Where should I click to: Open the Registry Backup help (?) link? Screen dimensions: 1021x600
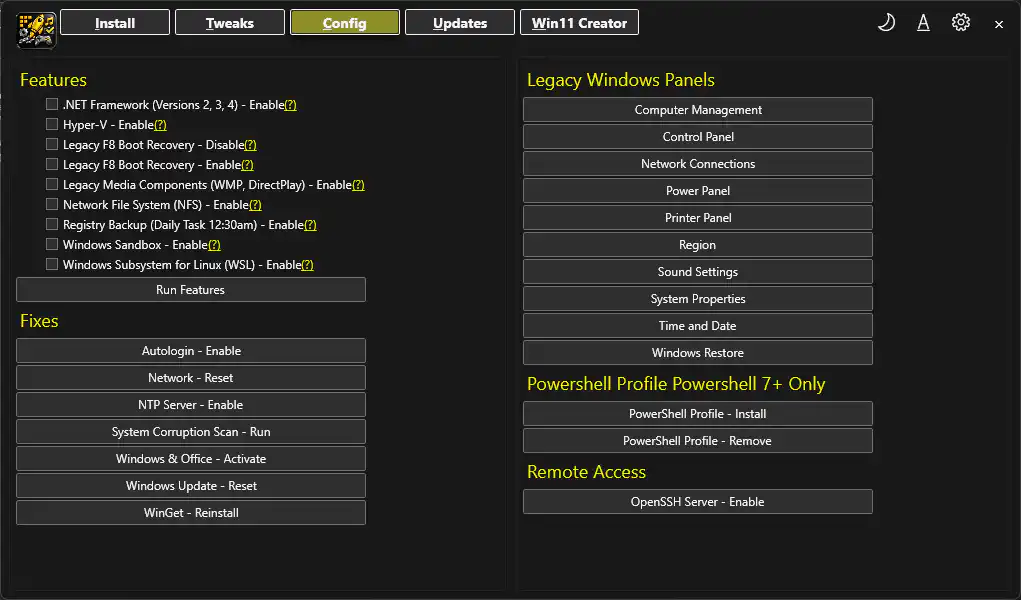(x=311, y=225)
